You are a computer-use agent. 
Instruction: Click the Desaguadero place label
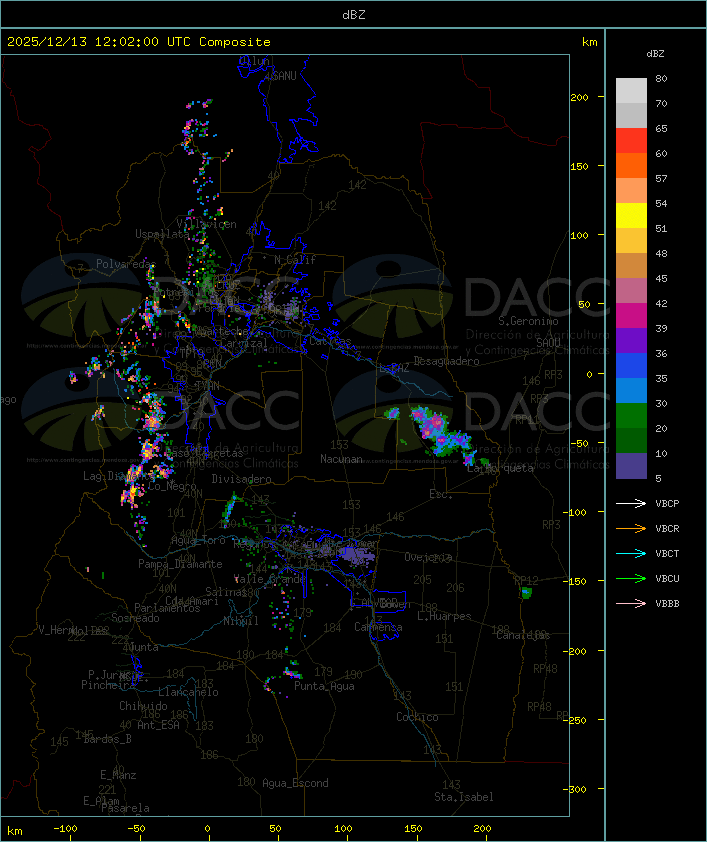pyautogui.click(x=446, y=361)
